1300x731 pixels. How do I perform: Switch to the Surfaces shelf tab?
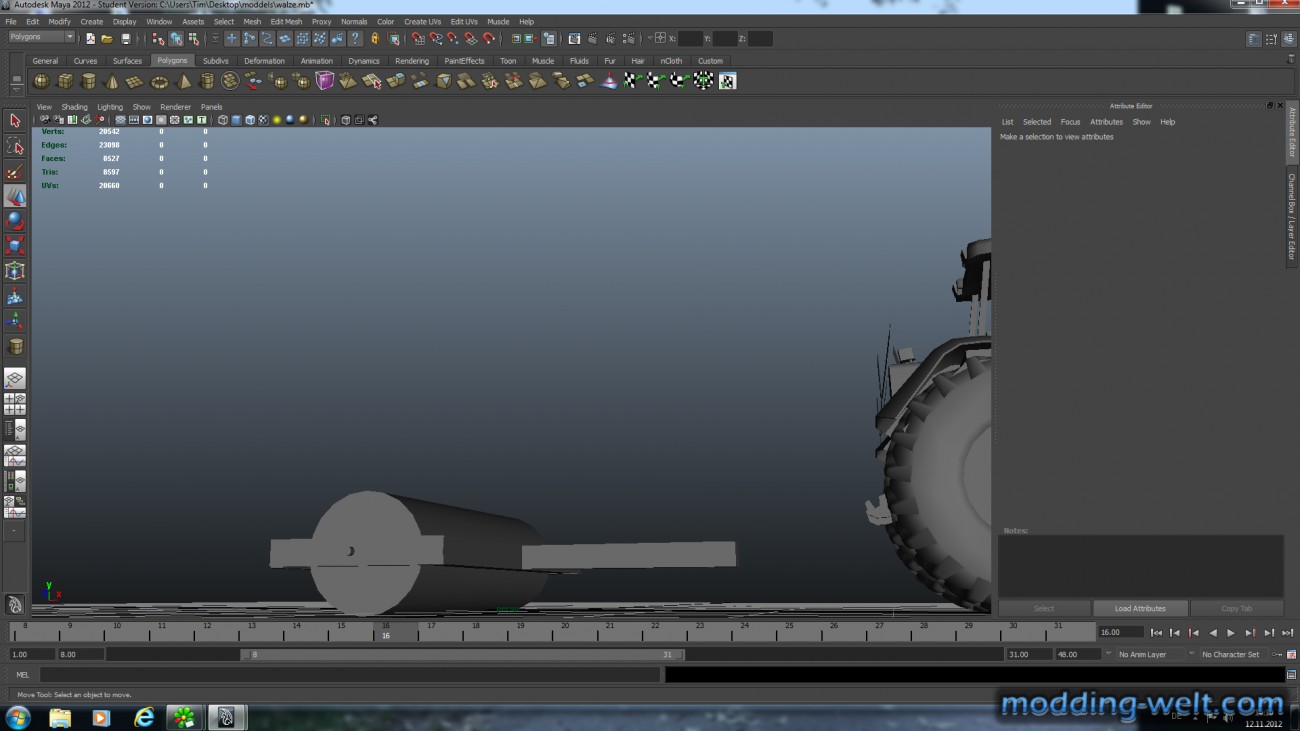tap(127, 61)
